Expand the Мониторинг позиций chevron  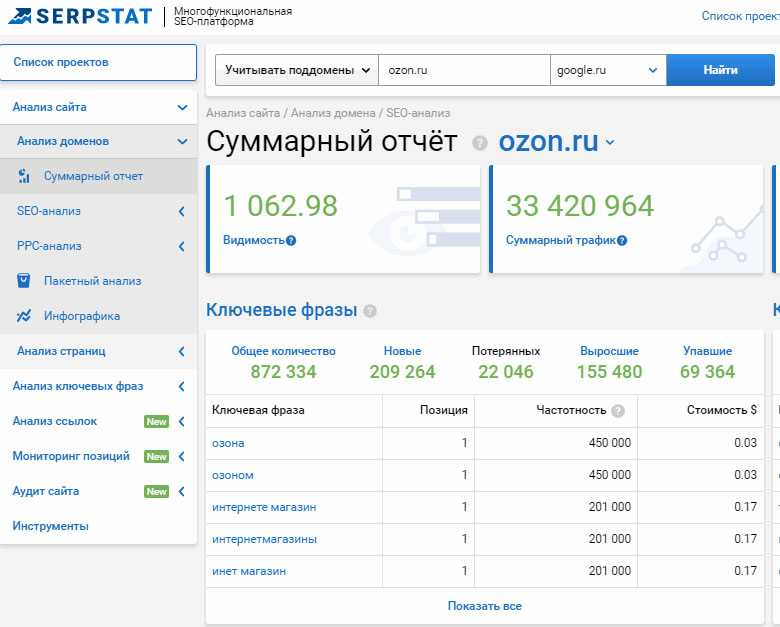click(182, 456)
